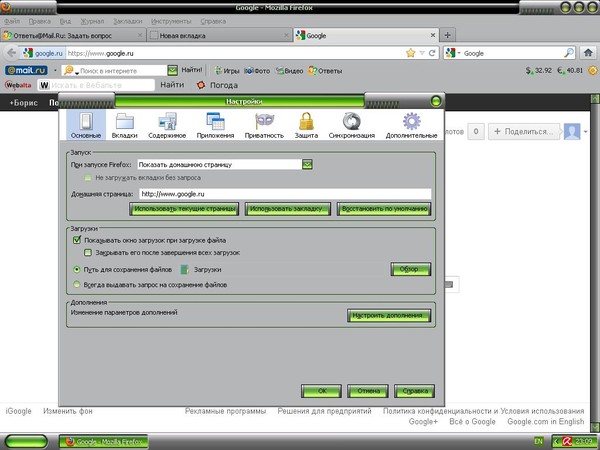Click the Погода weather icon
600x450 pixels.
[x=201, y=85]
